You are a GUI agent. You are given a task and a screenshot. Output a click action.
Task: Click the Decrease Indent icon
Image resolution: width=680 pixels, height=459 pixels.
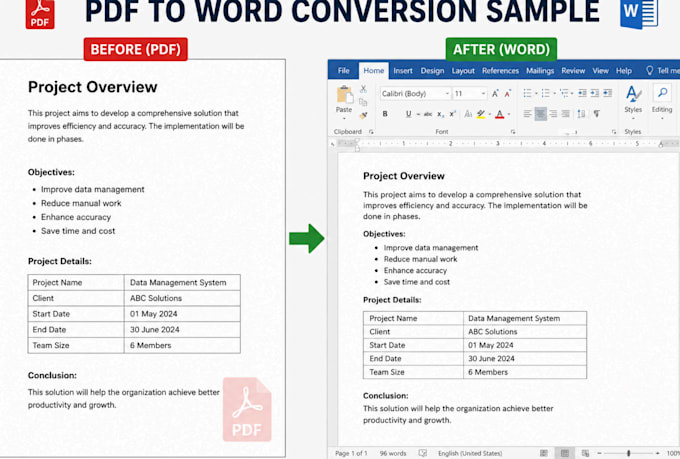582,93
